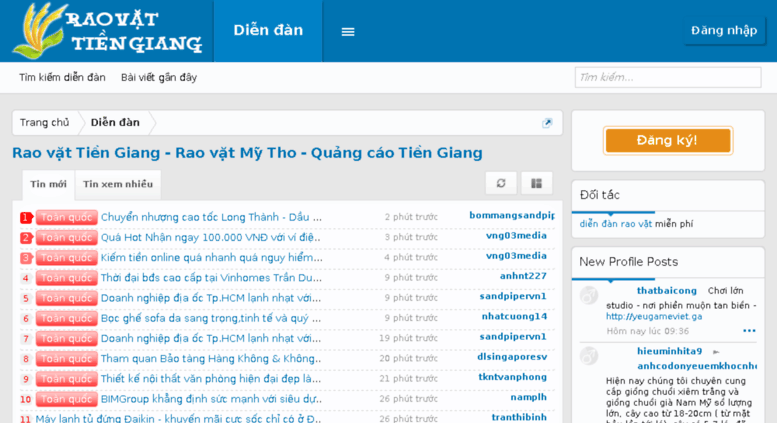The image size is (777, 423).
Task: Open user namplh profile
Action: point(529,397)
